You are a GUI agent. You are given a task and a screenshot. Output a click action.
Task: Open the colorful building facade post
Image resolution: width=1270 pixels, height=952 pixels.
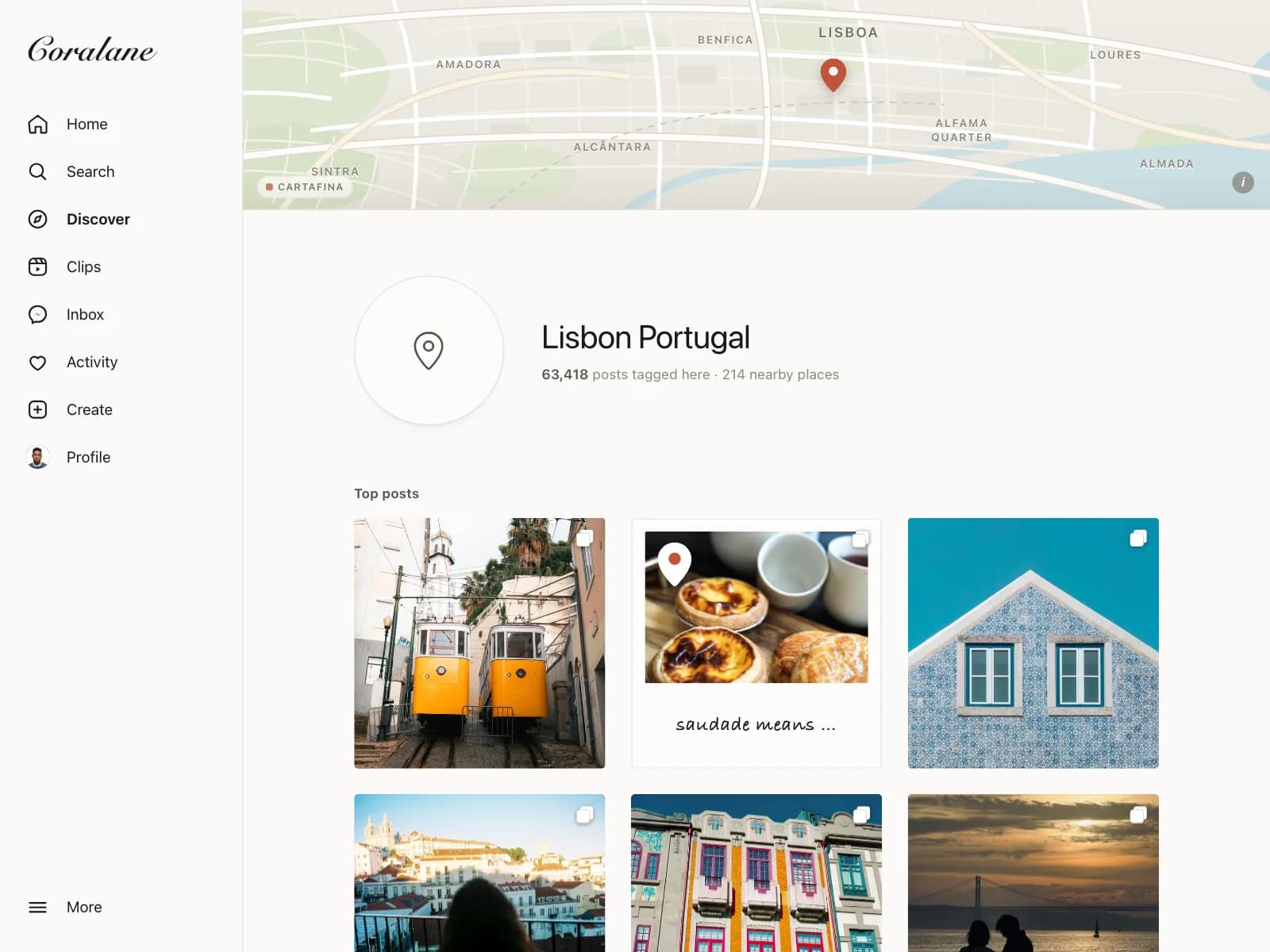pos(756,873)
